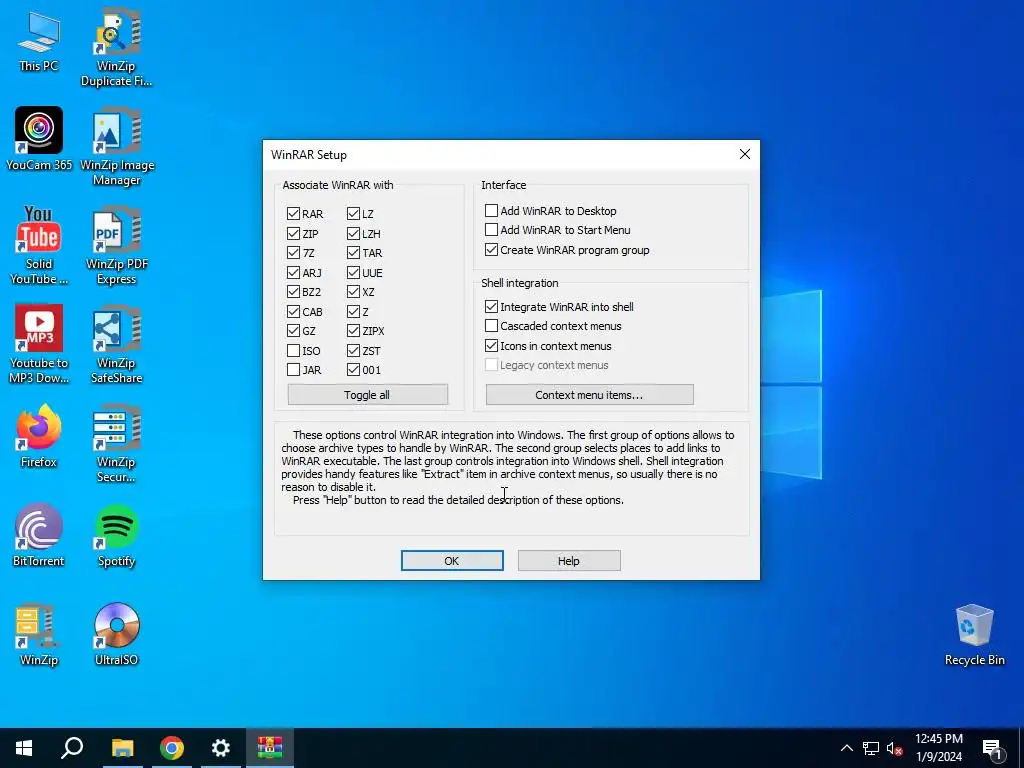Uncheck Icons in context menus
Viewport: 1024px width, 768px height.
click(x=491, y=345)
